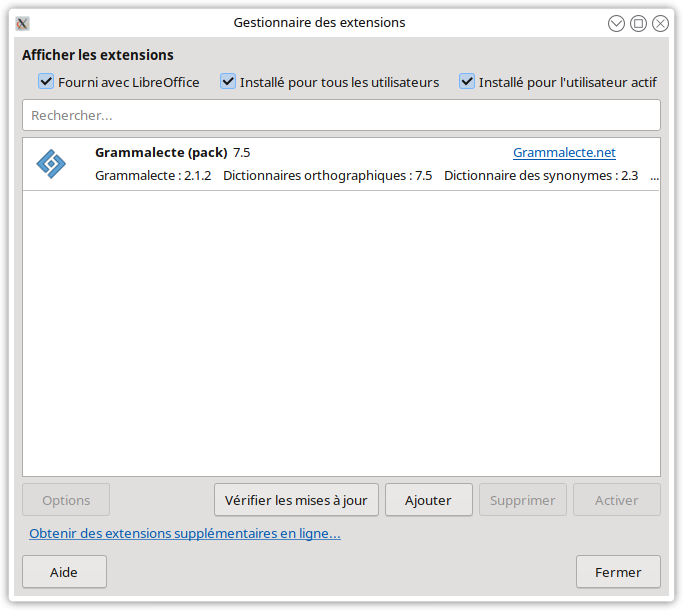683x610 pixels.
Task: Click the Grammalecte extension logo icon
Action: pos(51,164)
